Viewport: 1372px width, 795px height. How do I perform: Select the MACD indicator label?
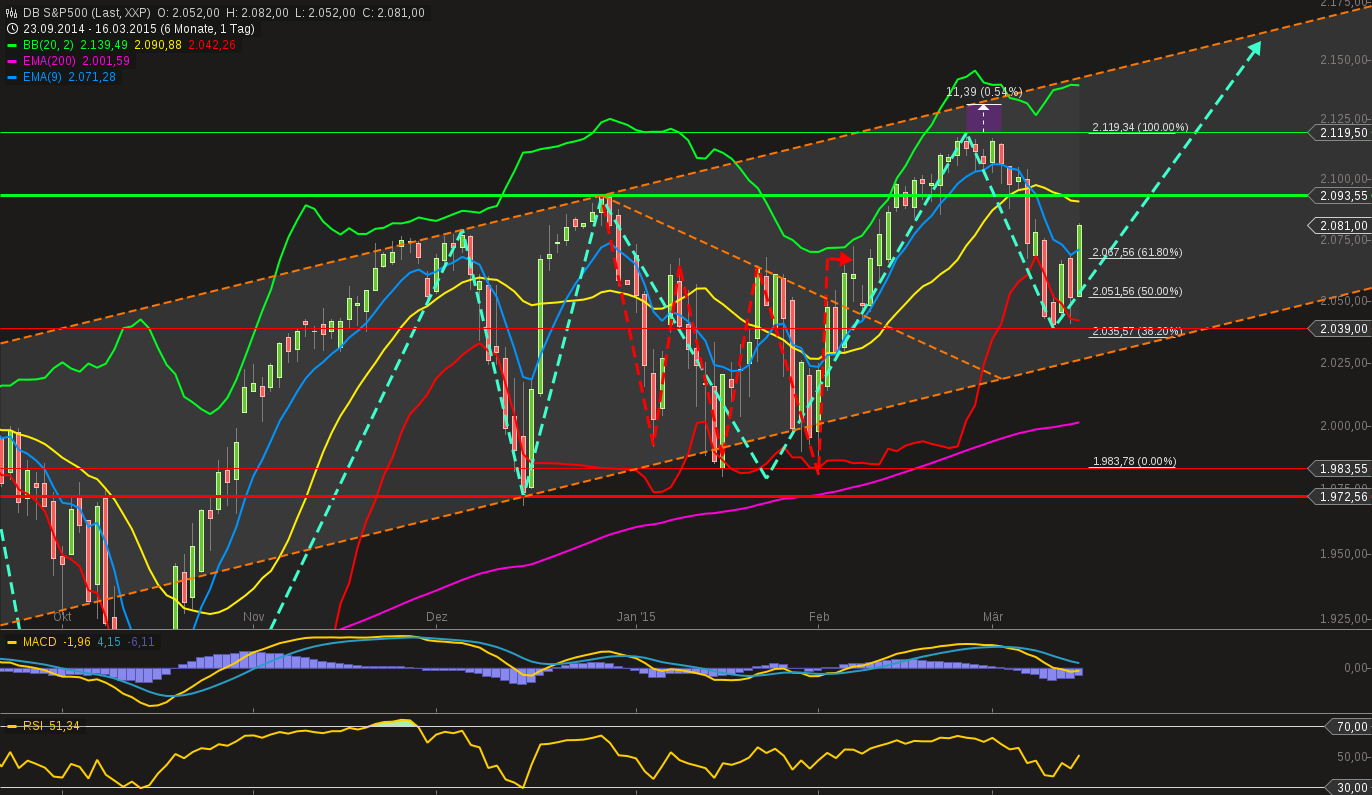40,642
